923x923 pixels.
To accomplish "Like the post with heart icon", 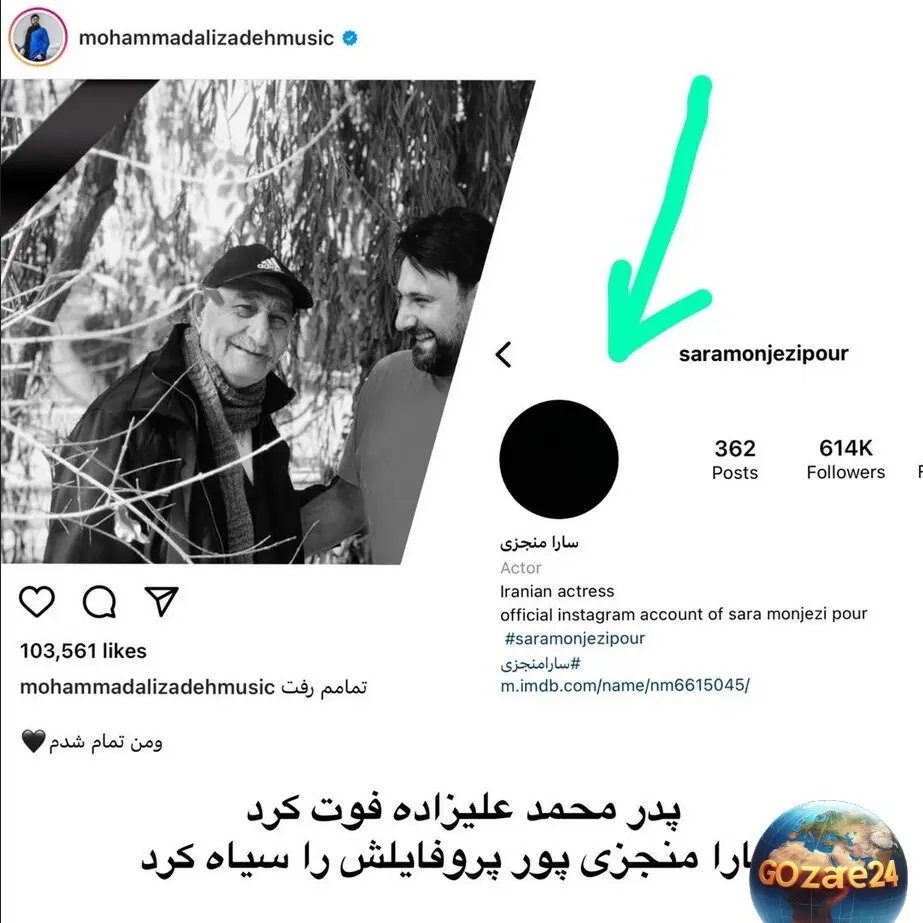I will coord(37,602).
